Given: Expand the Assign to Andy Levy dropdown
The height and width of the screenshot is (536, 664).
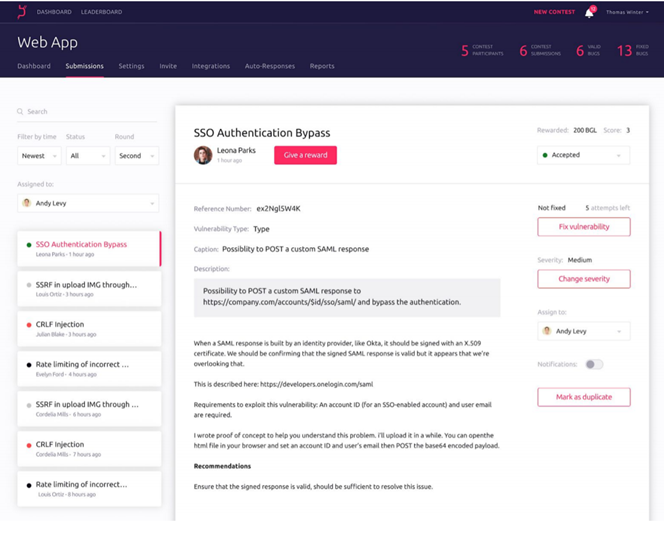Looking at the screenshot, I should [x=584, y=331].
